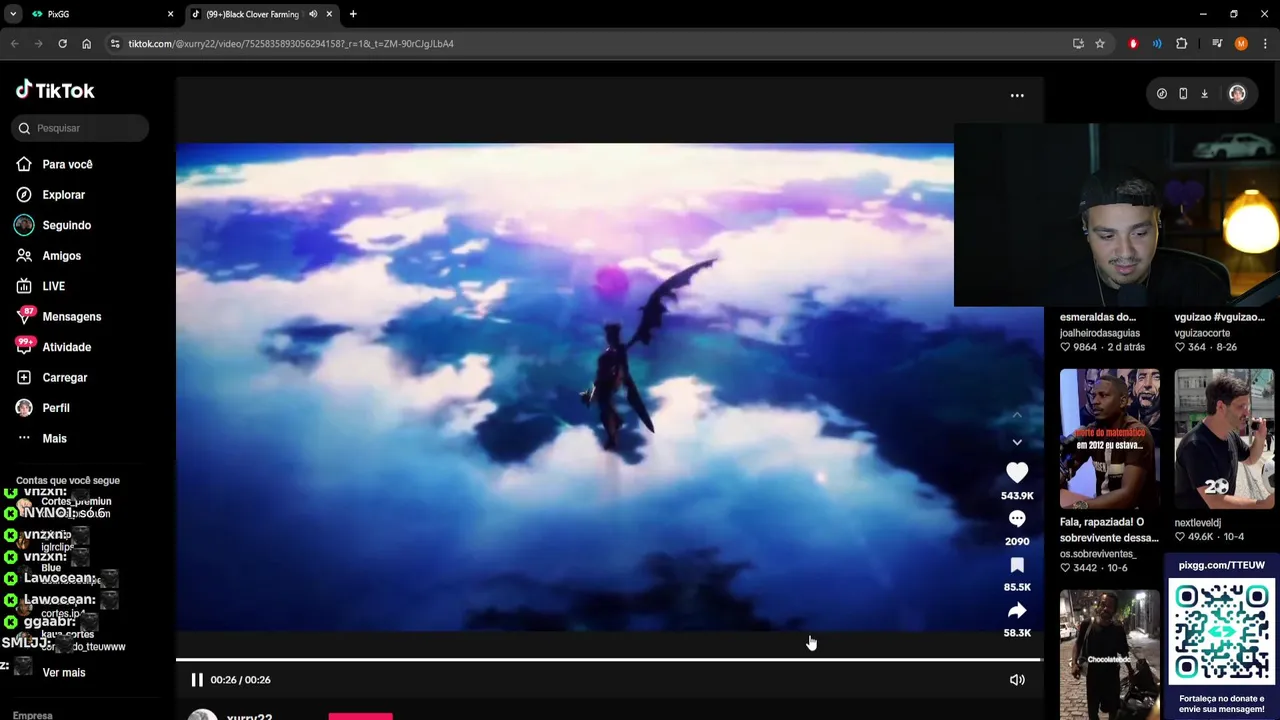Seek on the video progress bar

[x=609, y=660]
